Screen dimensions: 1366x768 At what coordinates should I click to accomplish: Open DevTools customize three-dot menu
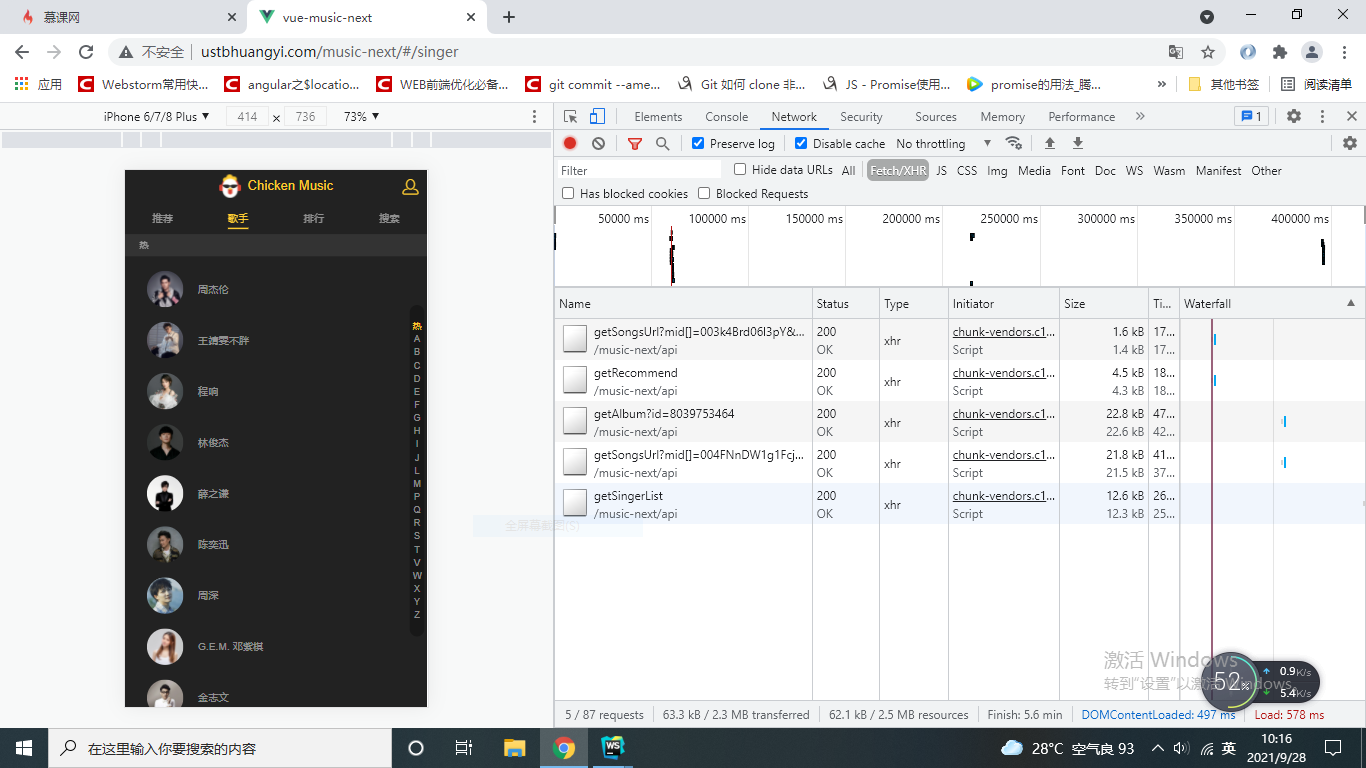click(1322, 116)
